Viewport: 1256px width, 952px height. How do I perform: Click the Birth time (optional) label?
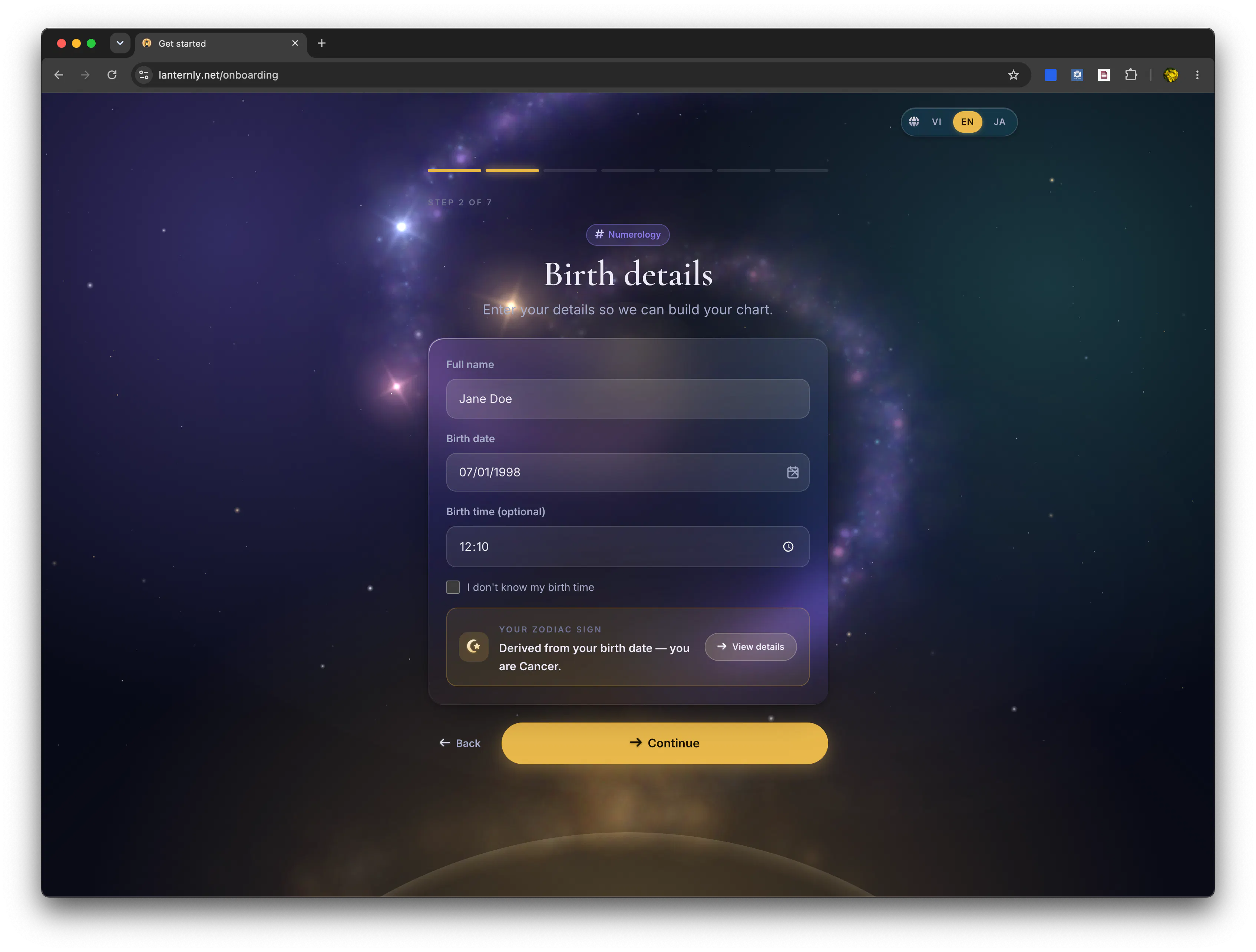(496, 512)
